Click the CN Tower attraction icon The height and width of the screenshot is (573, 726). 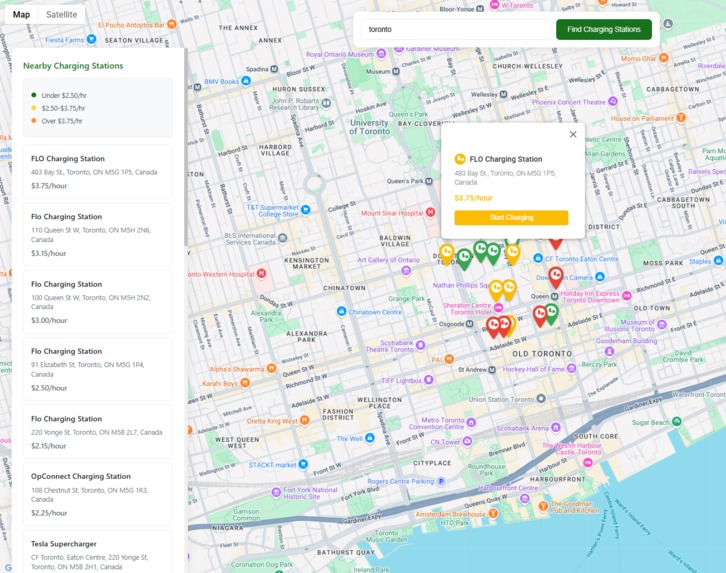tap(467, 442)
